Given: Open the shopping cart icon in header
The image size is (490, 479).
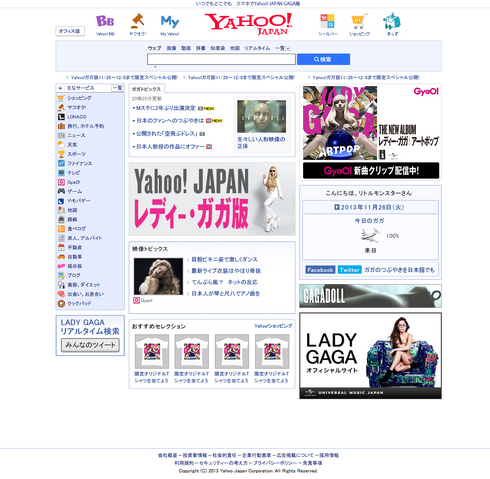Looking at the screenshot, I should (x=359, y=21).
